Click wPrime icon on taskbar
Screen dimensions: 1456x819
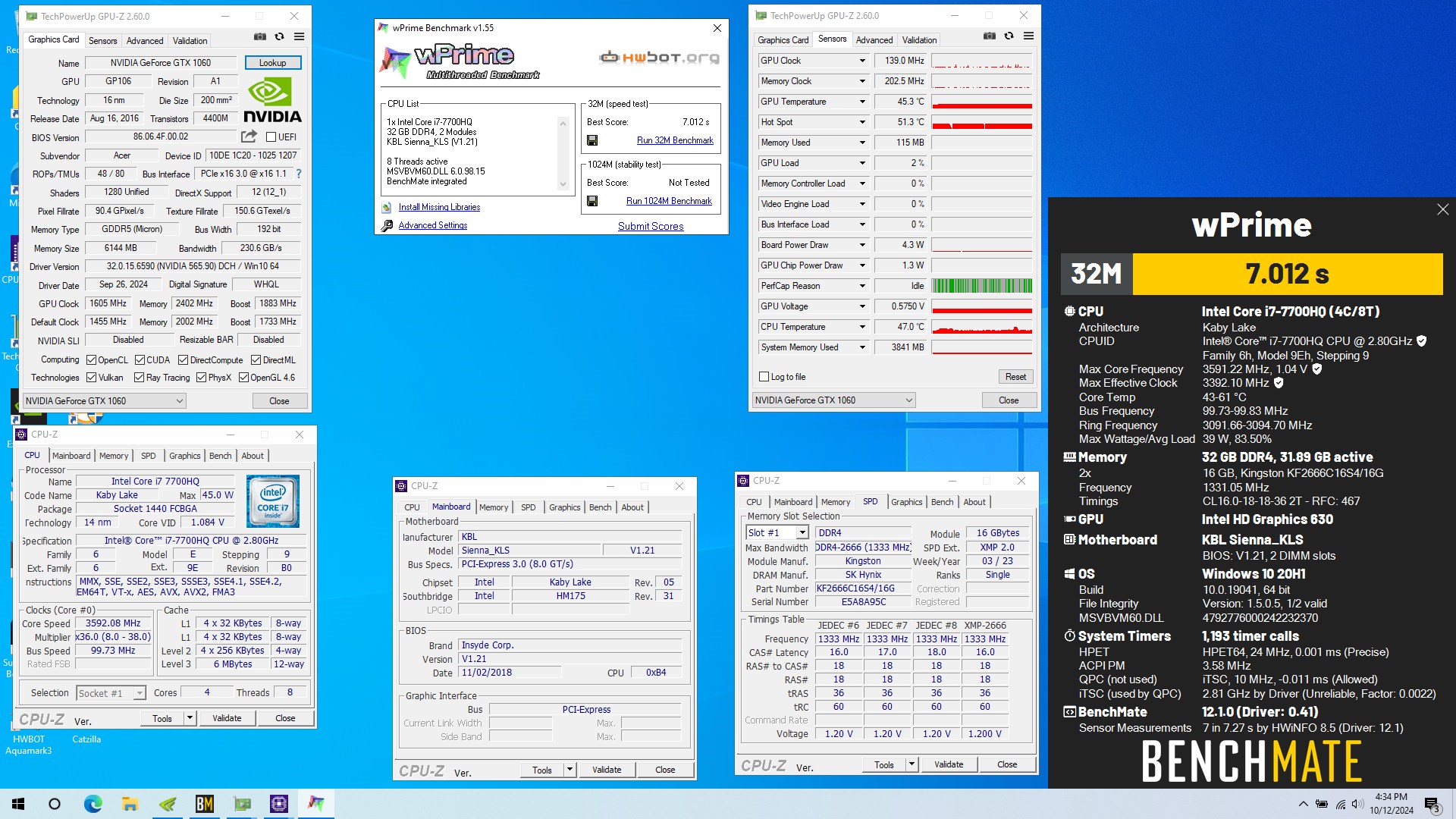[x=316, y=804]
